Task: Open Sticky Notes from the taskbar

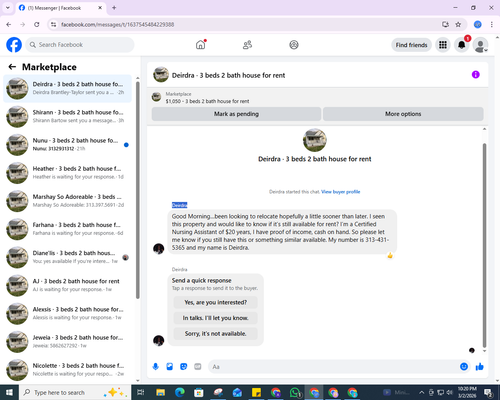Action: pos(257,392)
